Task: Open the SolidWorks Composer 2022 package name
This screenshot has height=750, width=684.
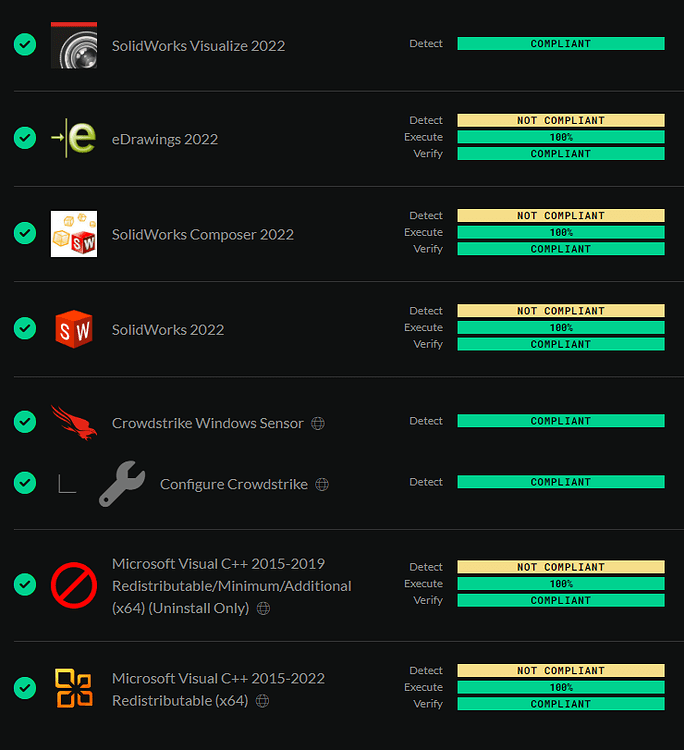Action: pos(203,234)
